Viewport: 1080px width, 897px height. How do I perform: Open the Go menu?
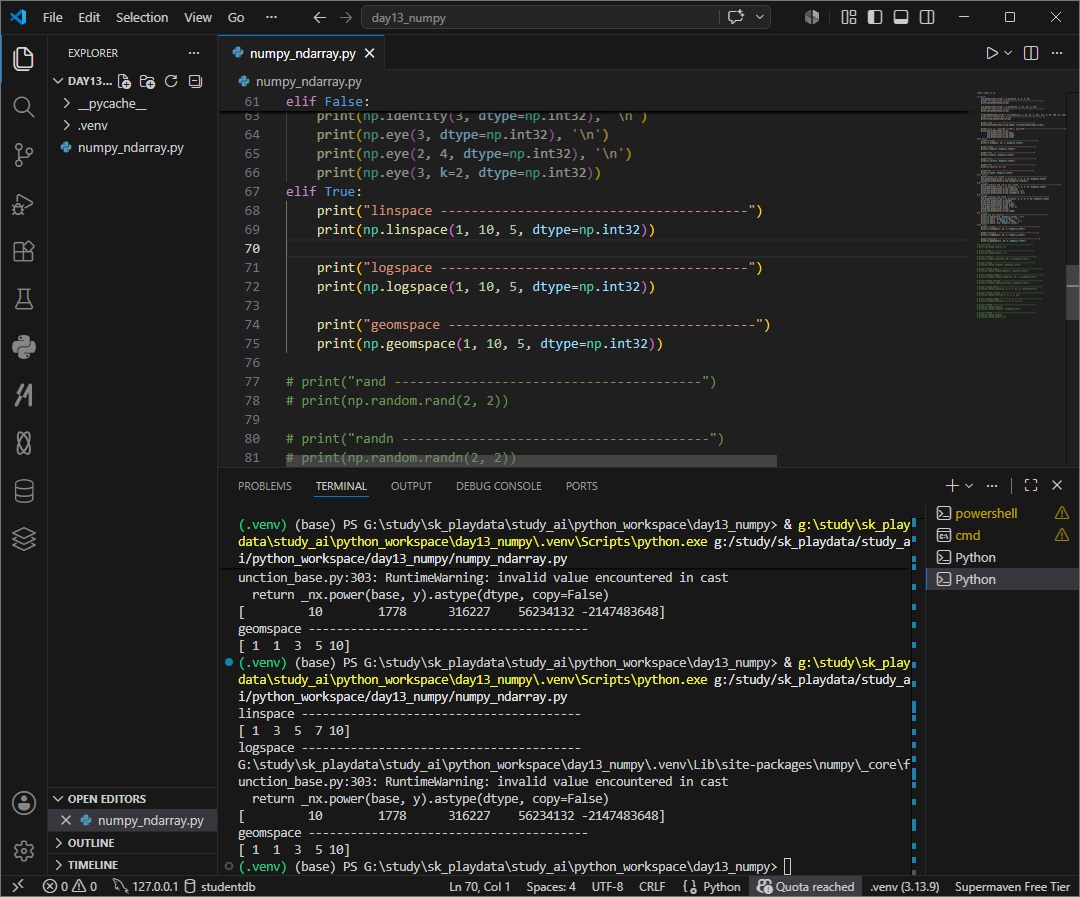coord(236,17)
